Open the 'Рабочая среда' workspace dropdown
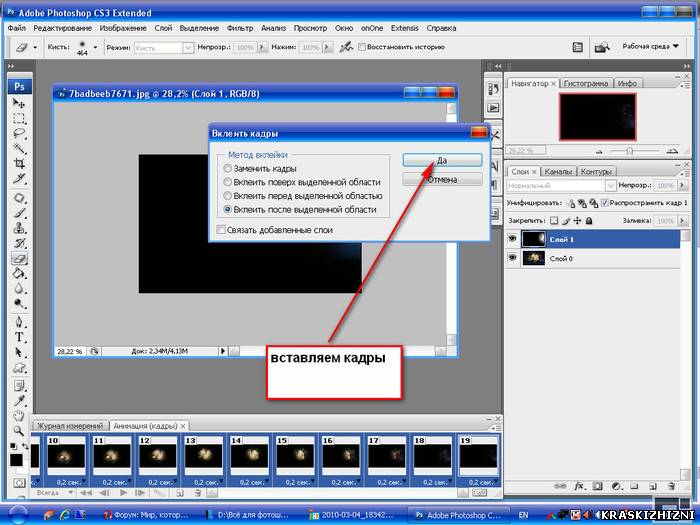This screenshot has height=525, width=700. [x=650, y=46]
